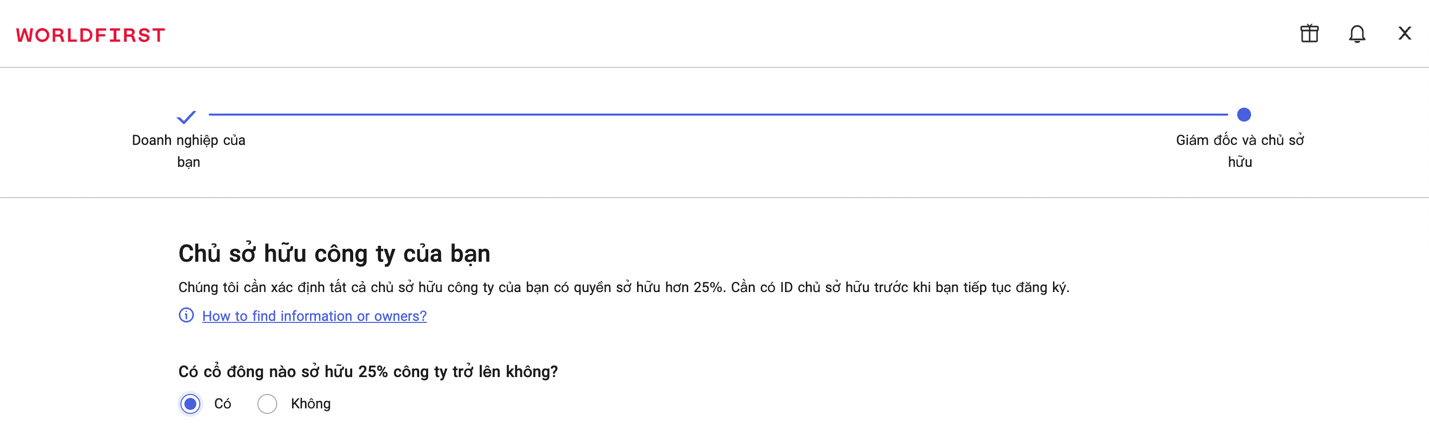Click the sentence starting "Chúng tôi cần xác định"

tap(450, 288)
